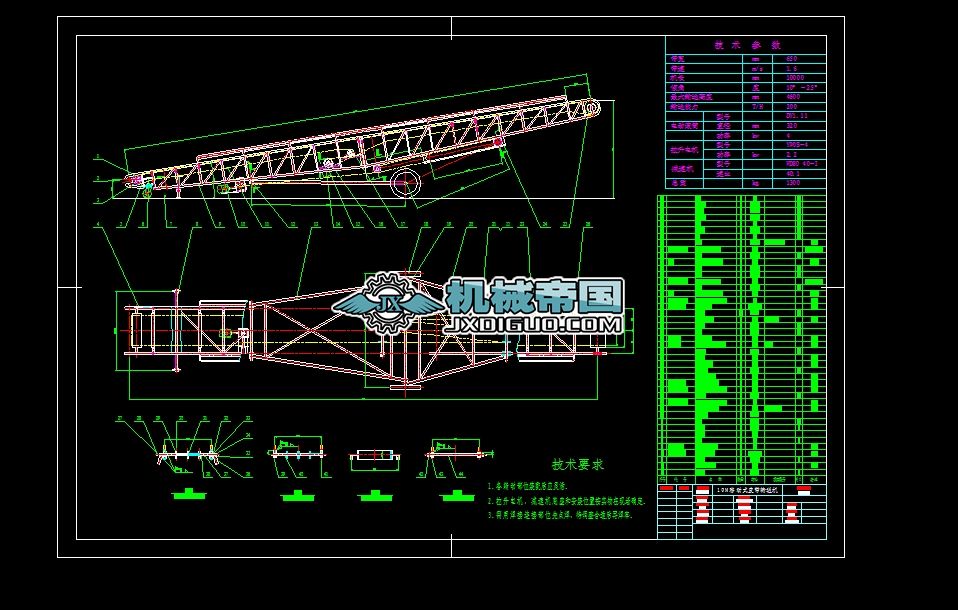Click the T/H unit cell
This screenshot has height=610, width=958.
pyautogui.click(x=758, y=106)
